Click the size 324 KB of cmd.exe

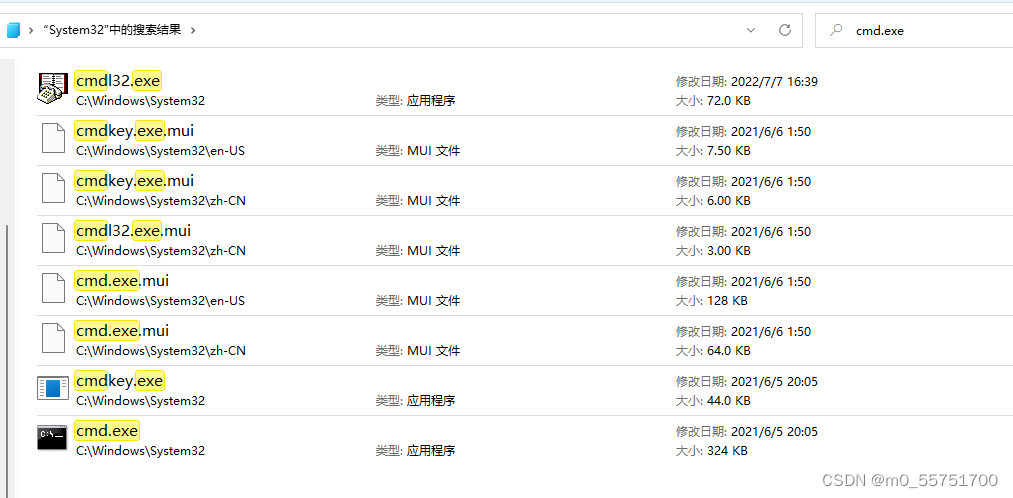point(726,451)
